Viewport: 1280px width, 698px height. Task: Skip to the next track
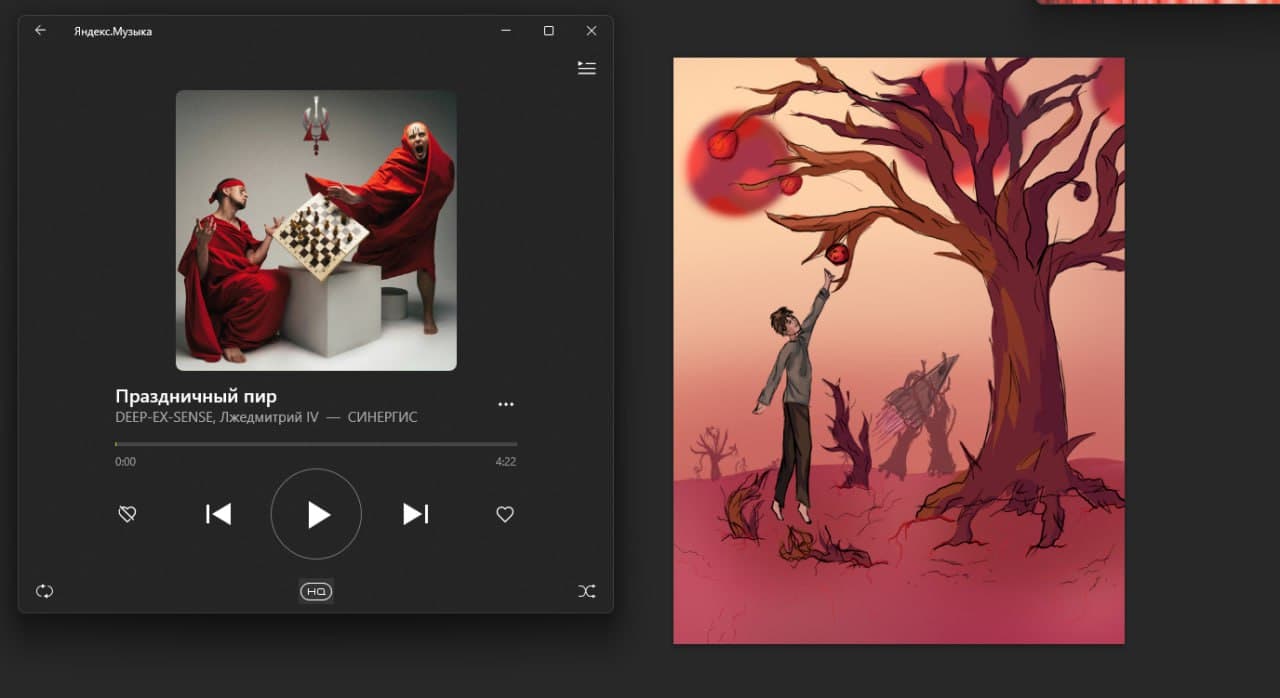coord(415,514)
